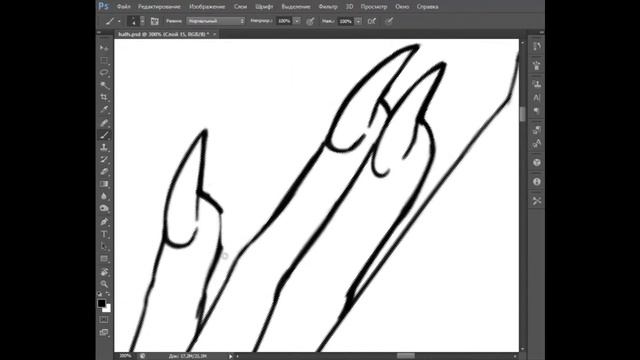Select the Eraser tool
Screen dimensions: 640x360
(104, 172)
